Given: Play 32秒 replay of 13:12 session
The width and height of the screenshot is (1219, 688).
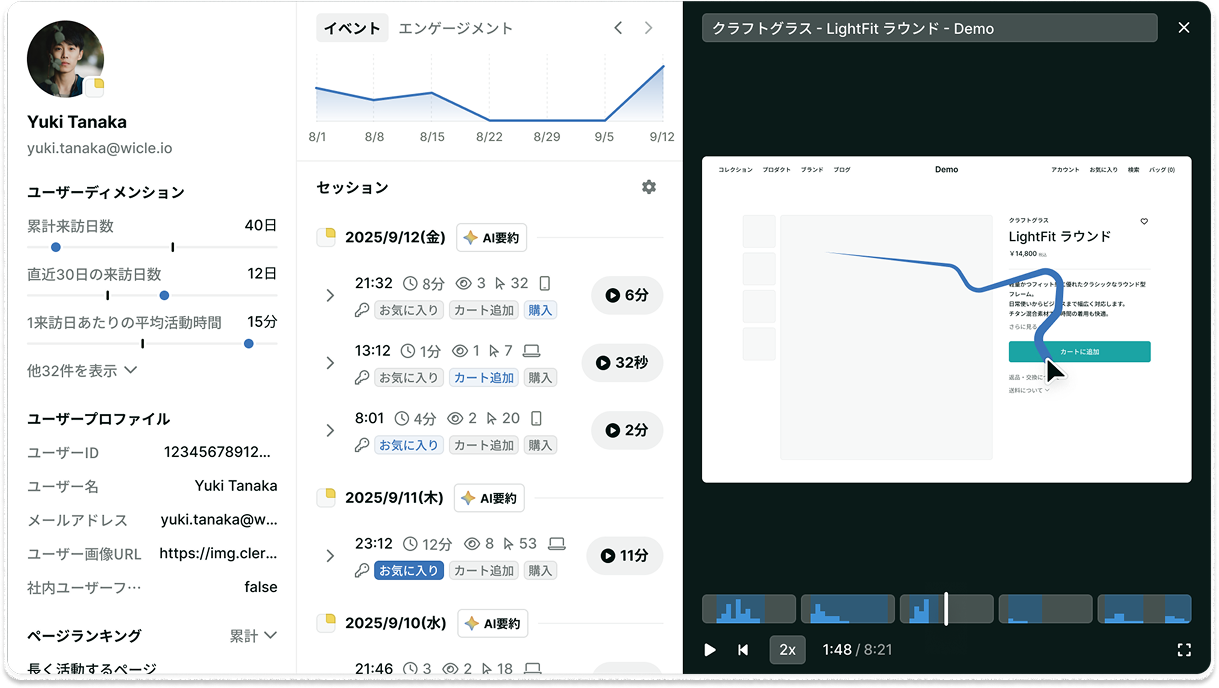Looking at the screenshot, I should coord(622,363).
